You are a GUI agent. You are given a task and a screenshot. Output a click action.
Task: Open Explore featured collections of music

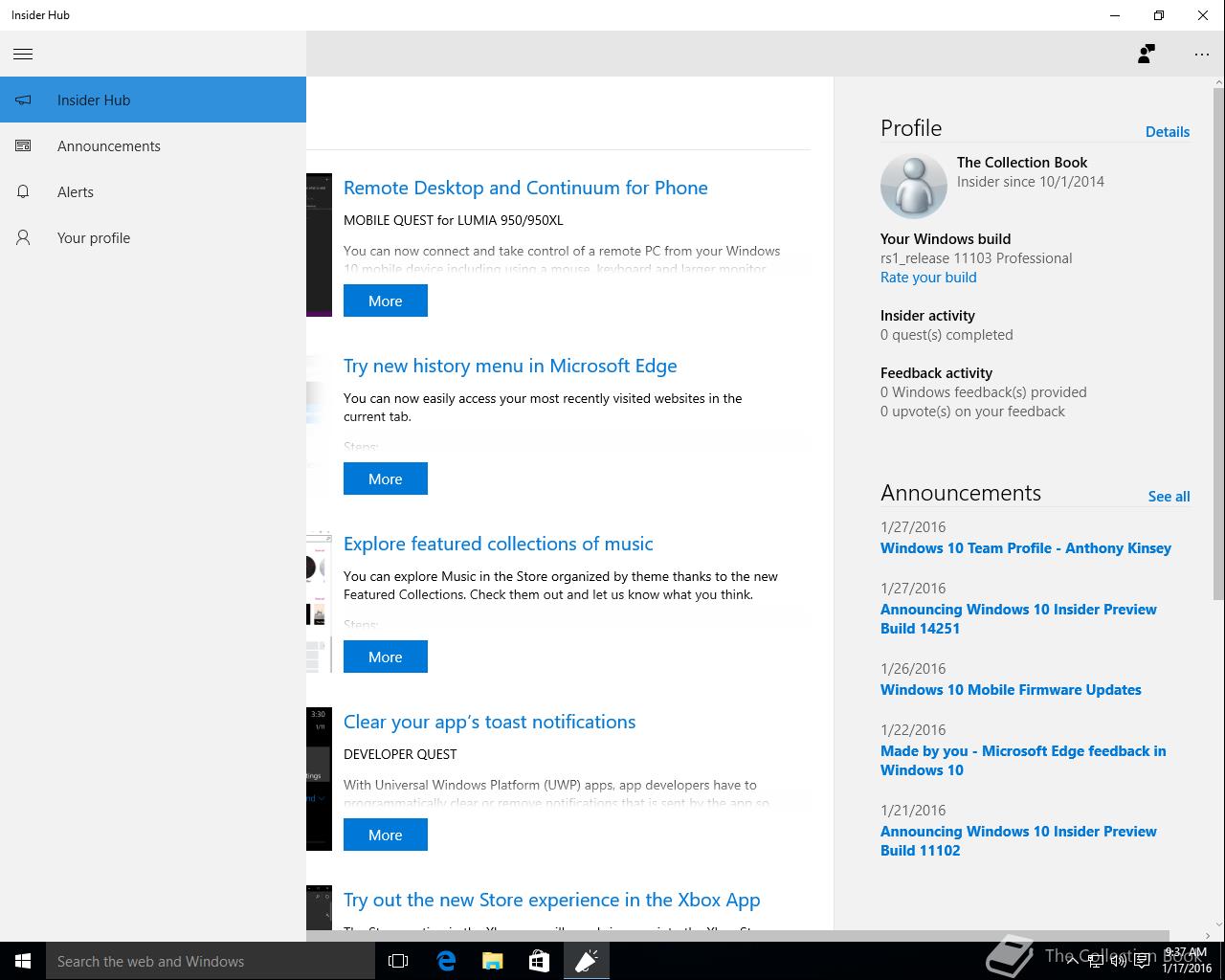[x=498, y=544]
